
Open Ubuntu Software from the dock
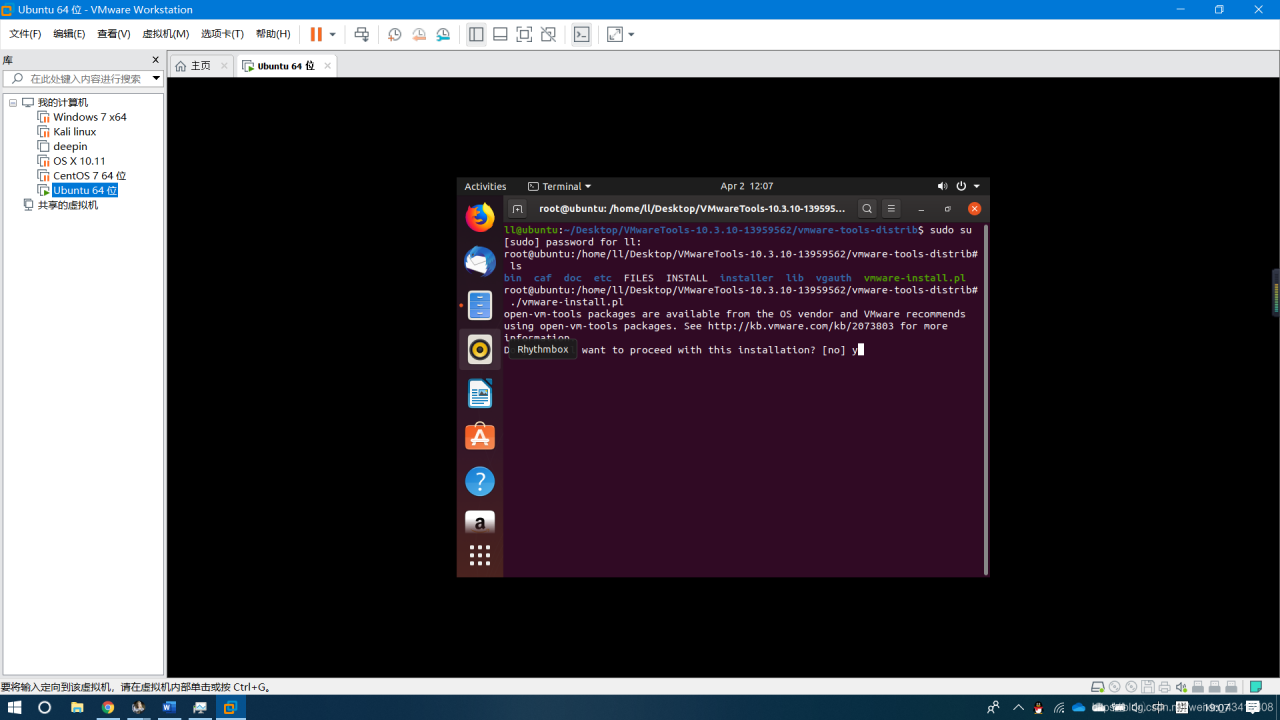(480, 437)
